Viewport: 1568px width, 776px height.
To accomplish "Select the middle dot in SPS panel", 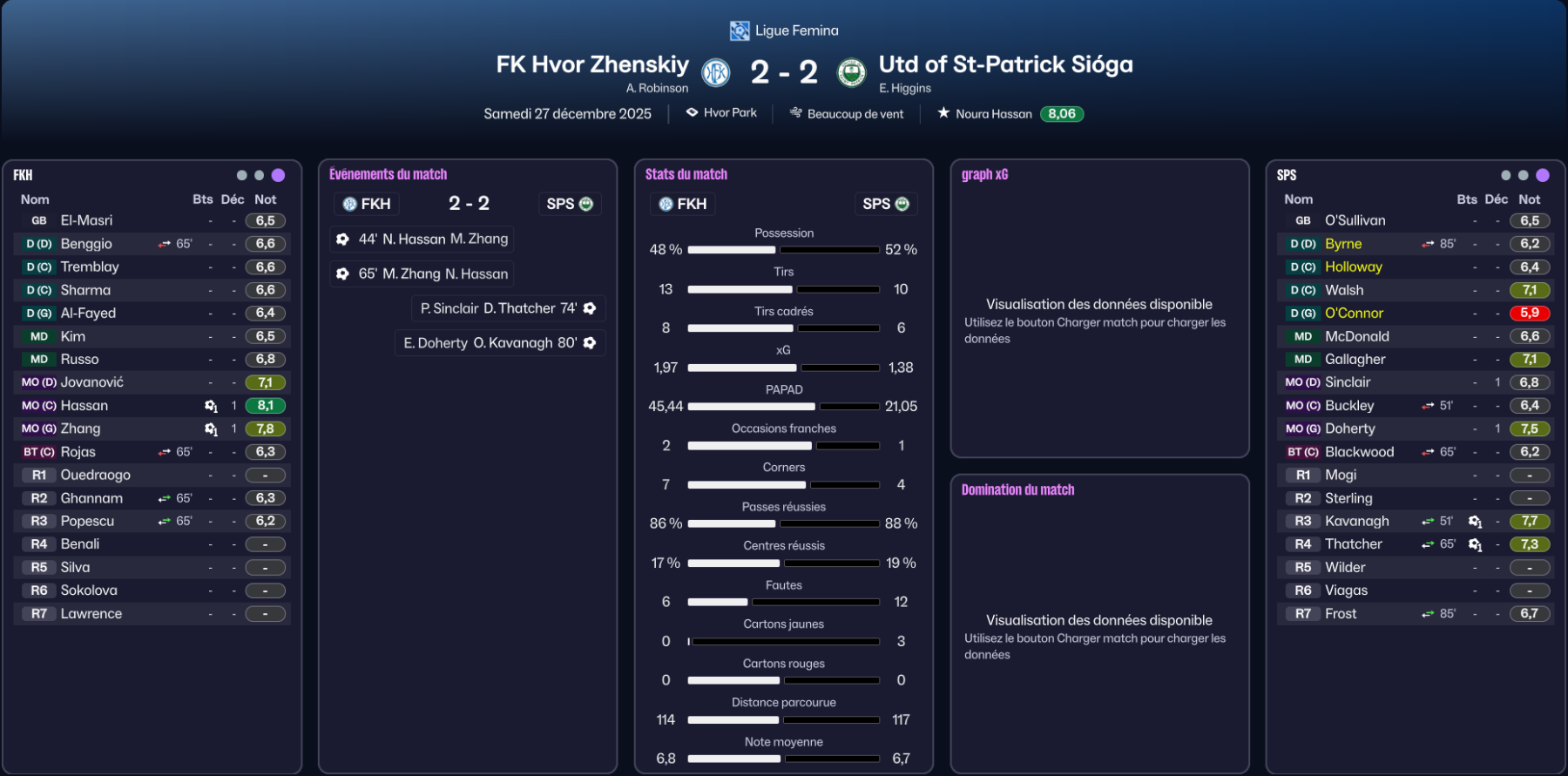I will point(1523,175).
